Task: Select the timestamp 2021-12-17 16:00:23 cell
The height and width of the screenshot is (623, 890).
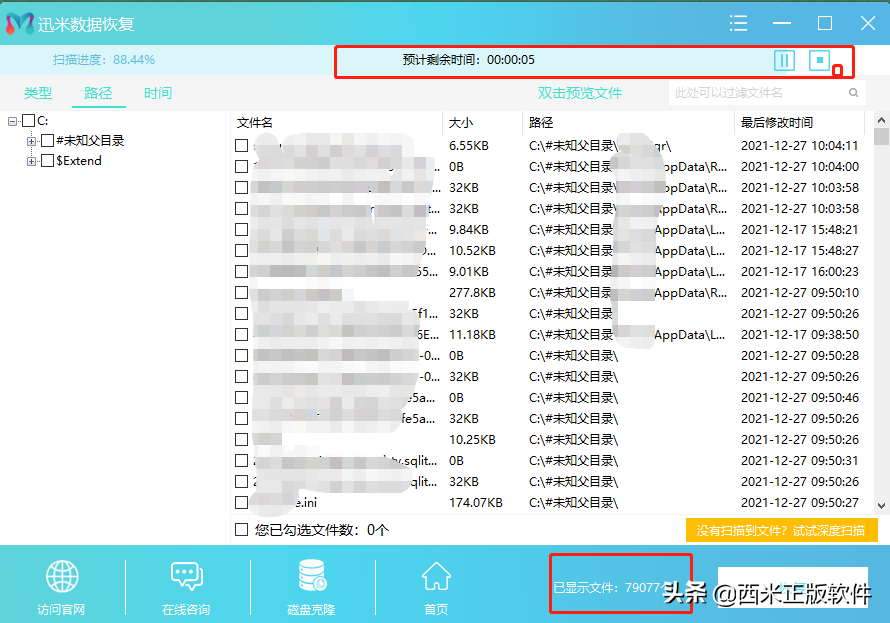Action: [x=800, y=272]
